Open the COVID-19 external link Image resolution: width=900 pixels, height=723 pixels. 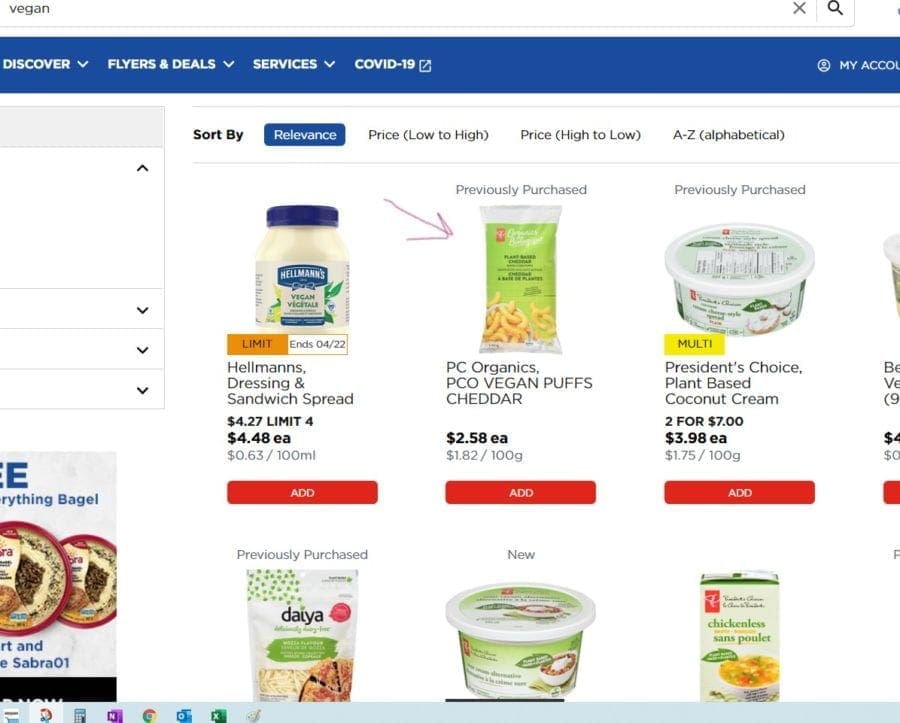[x=393, y=64]
